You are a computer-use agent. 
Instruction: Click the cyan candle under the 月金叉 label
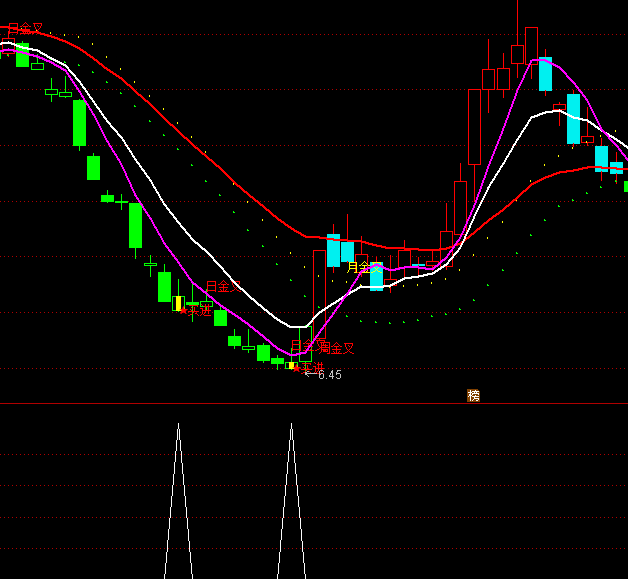376,277
